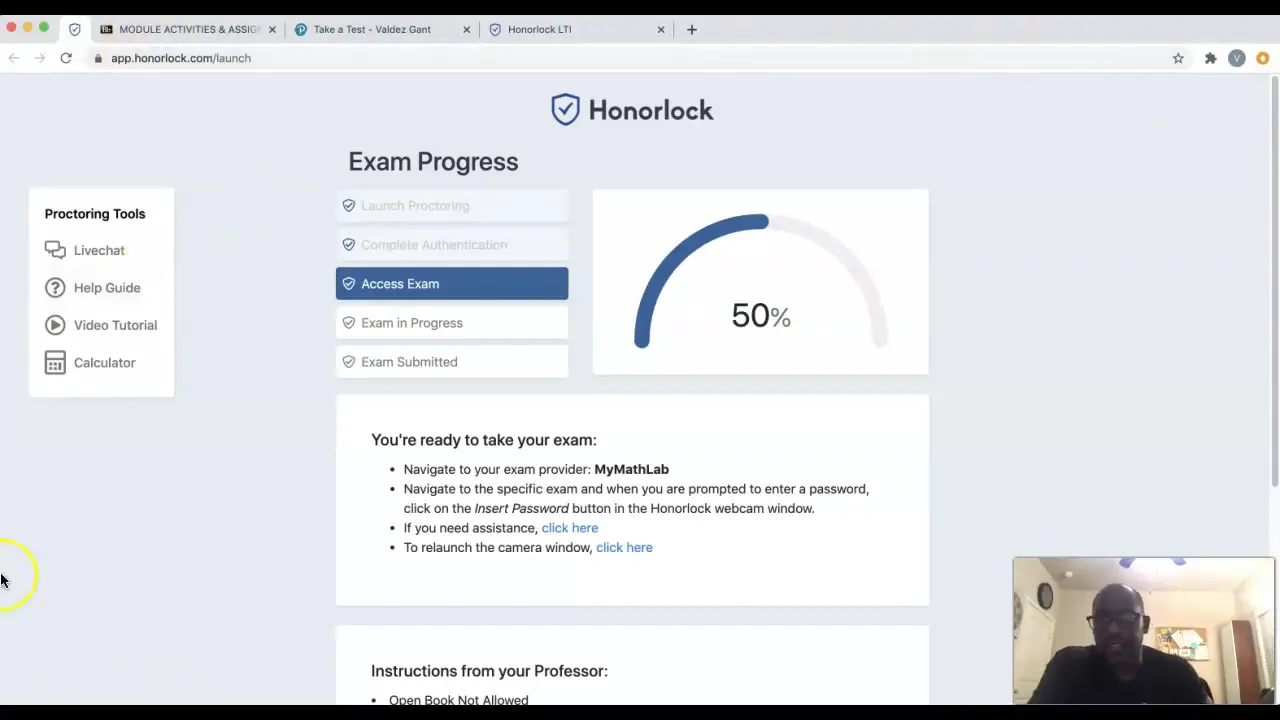Click shield icon beside Launch Proctoring
The image size is (1280, 720).
point(349,206)
